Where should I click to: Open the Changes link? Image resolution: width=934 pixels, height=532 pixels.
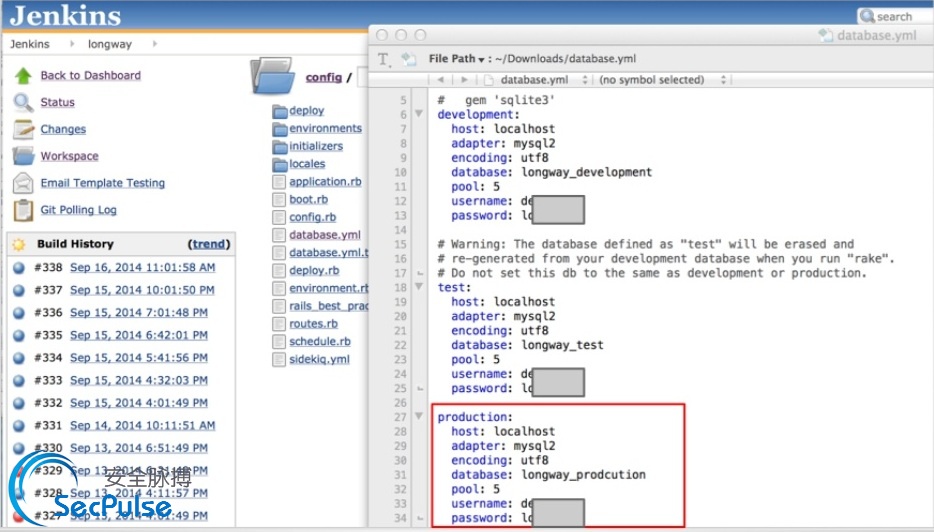point(63,129)
